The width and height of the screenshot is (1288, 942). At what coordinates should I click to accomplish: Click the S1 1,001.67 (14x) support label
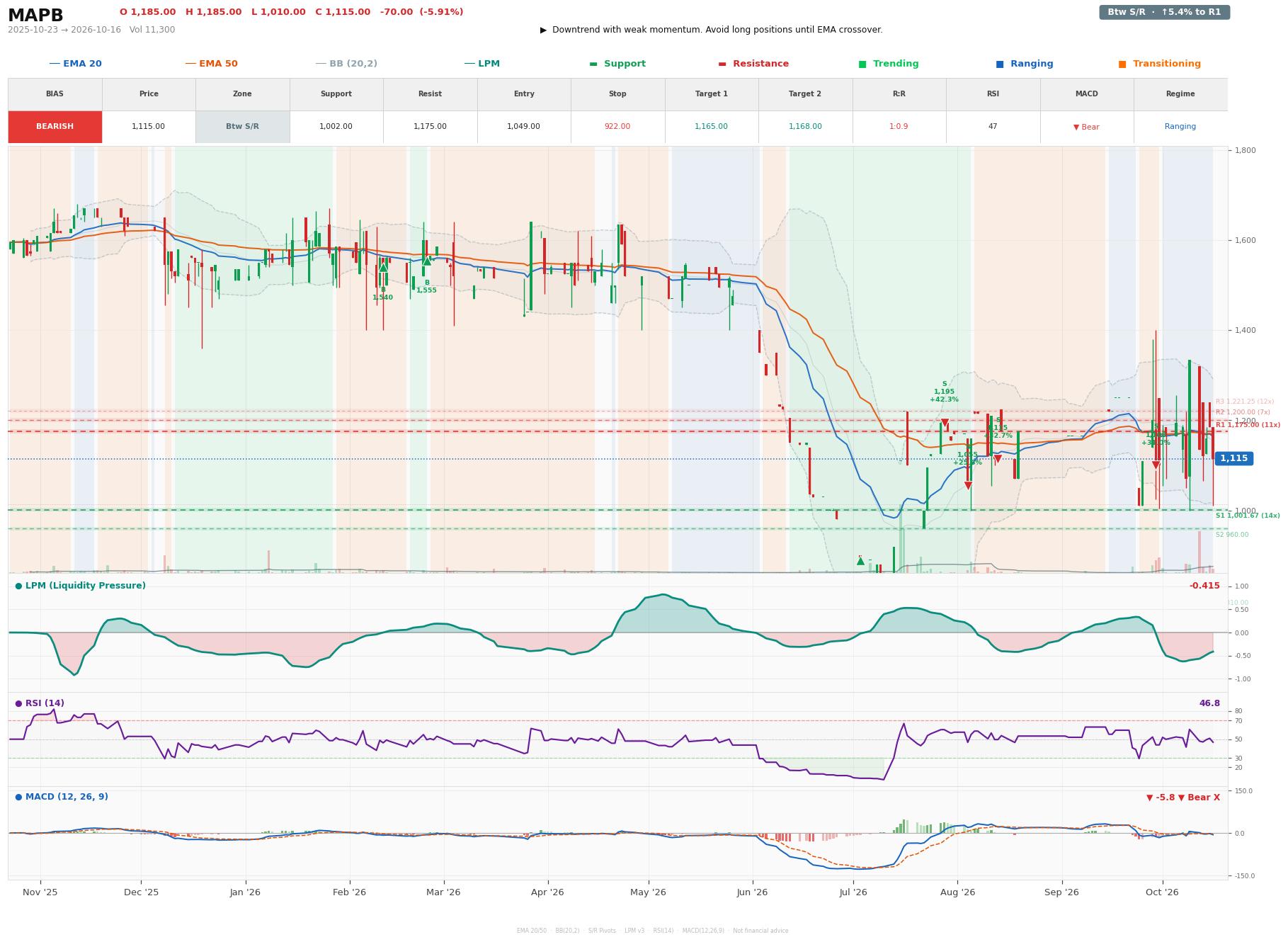pyautogui.click(x=1248, y=516)
